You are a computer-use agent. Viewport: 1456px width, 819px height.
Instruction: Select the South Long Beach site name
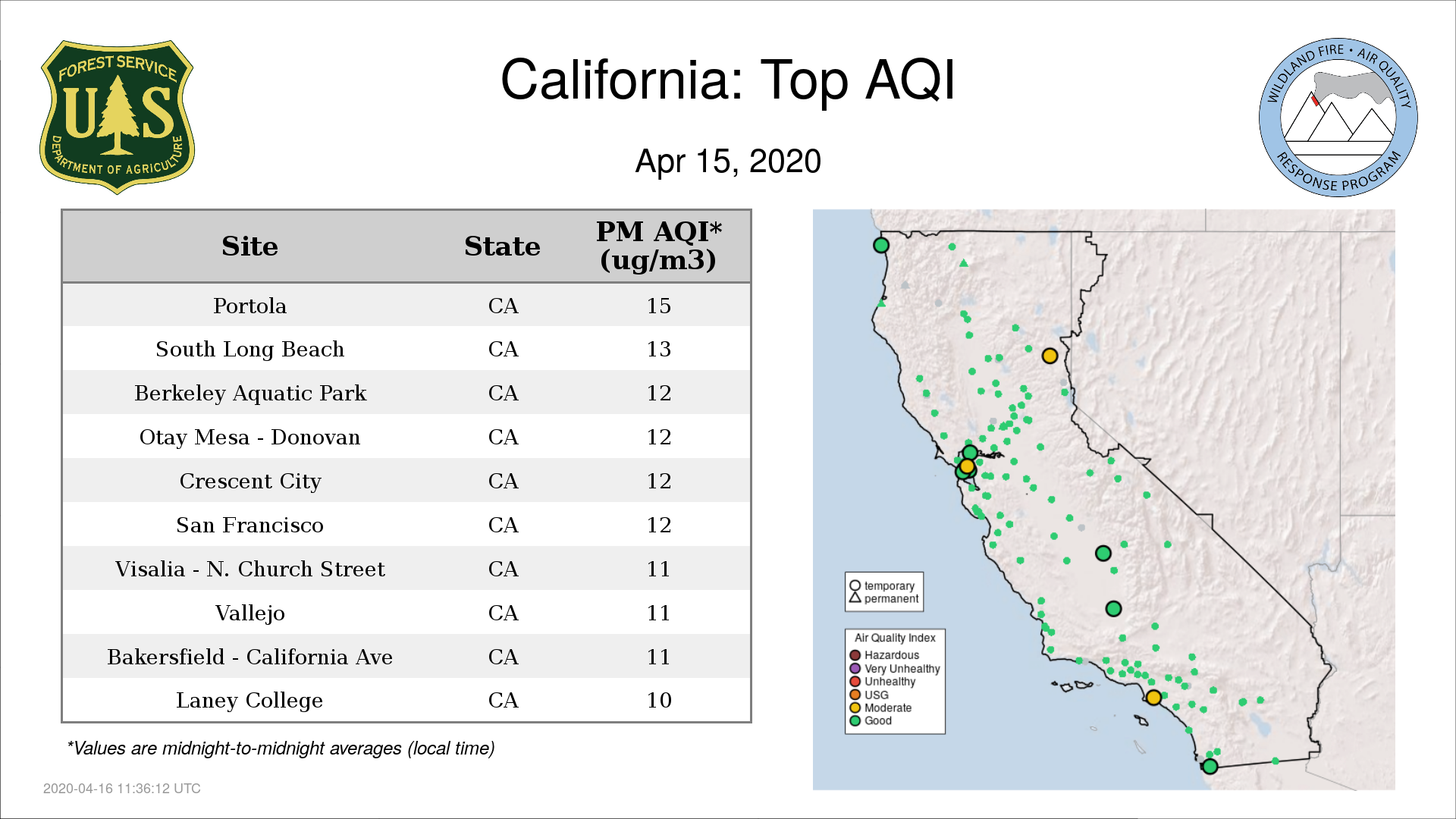[249, 349]
